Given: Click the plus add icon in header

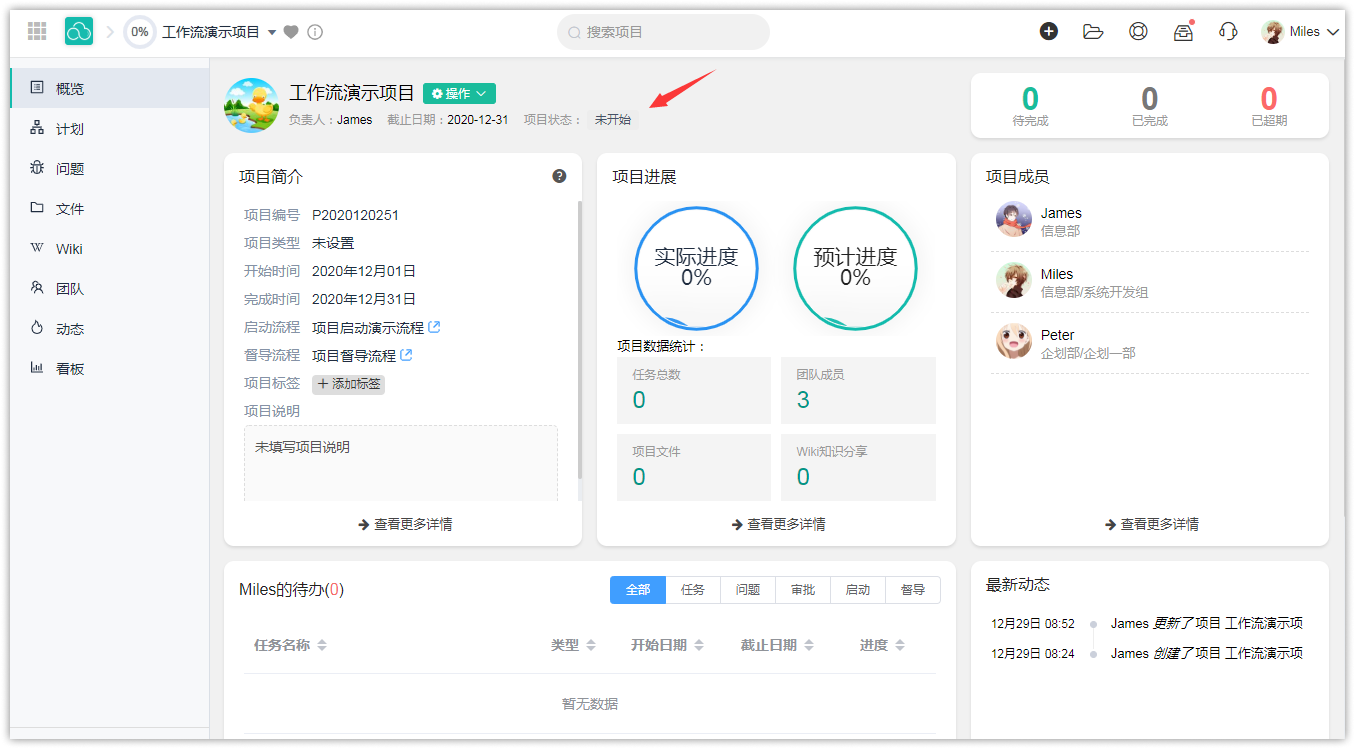Looking at the screenshot, I should point(1049,31).
